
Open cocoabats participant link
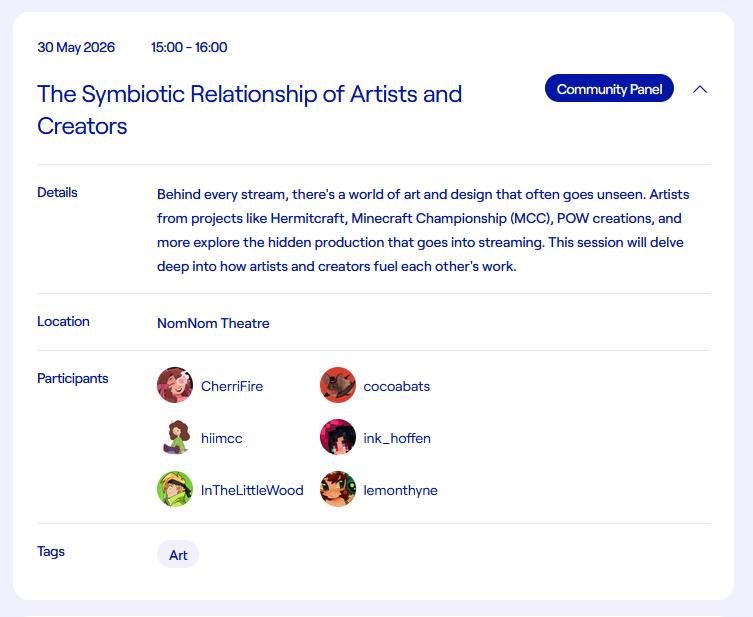click(397, 386)
